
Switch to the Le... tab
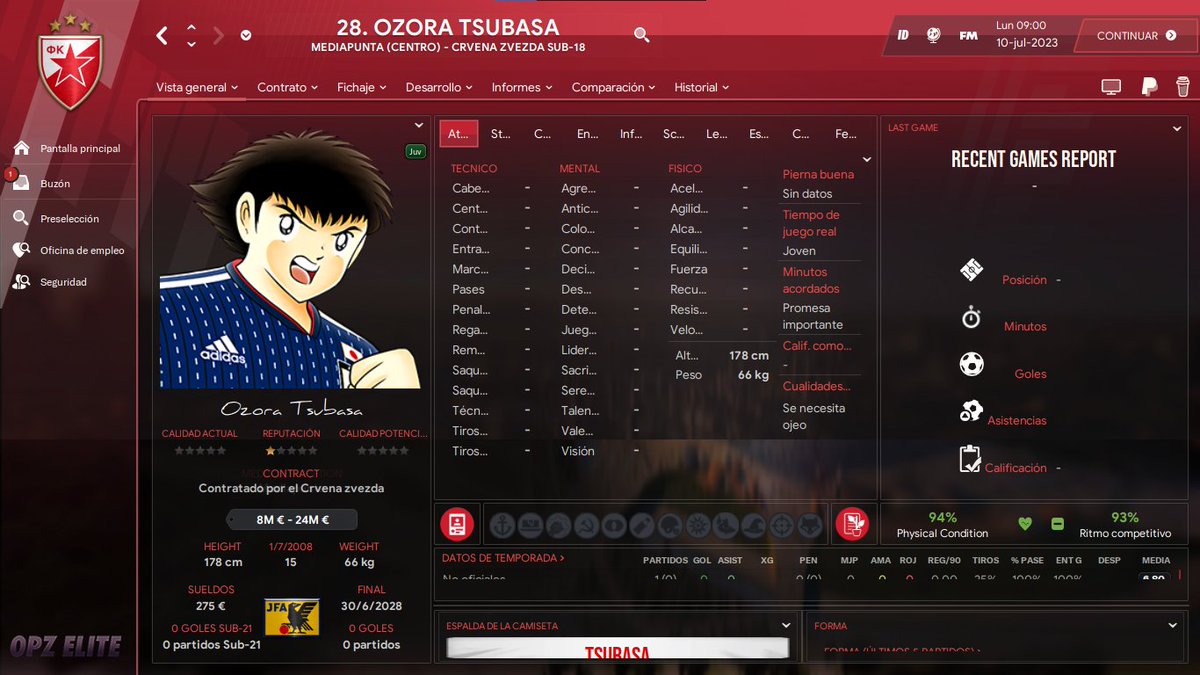point(716,133)
